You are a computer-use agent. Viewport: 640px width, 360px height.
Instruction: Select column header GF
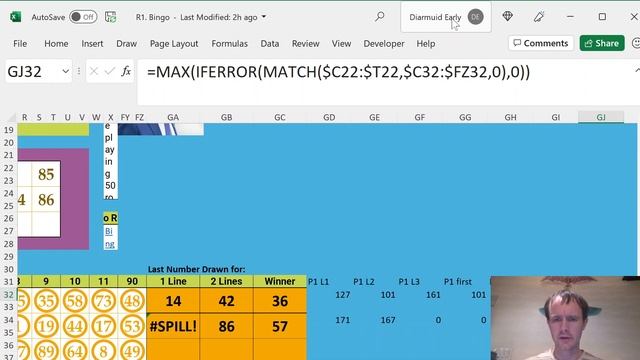point(420,117)
